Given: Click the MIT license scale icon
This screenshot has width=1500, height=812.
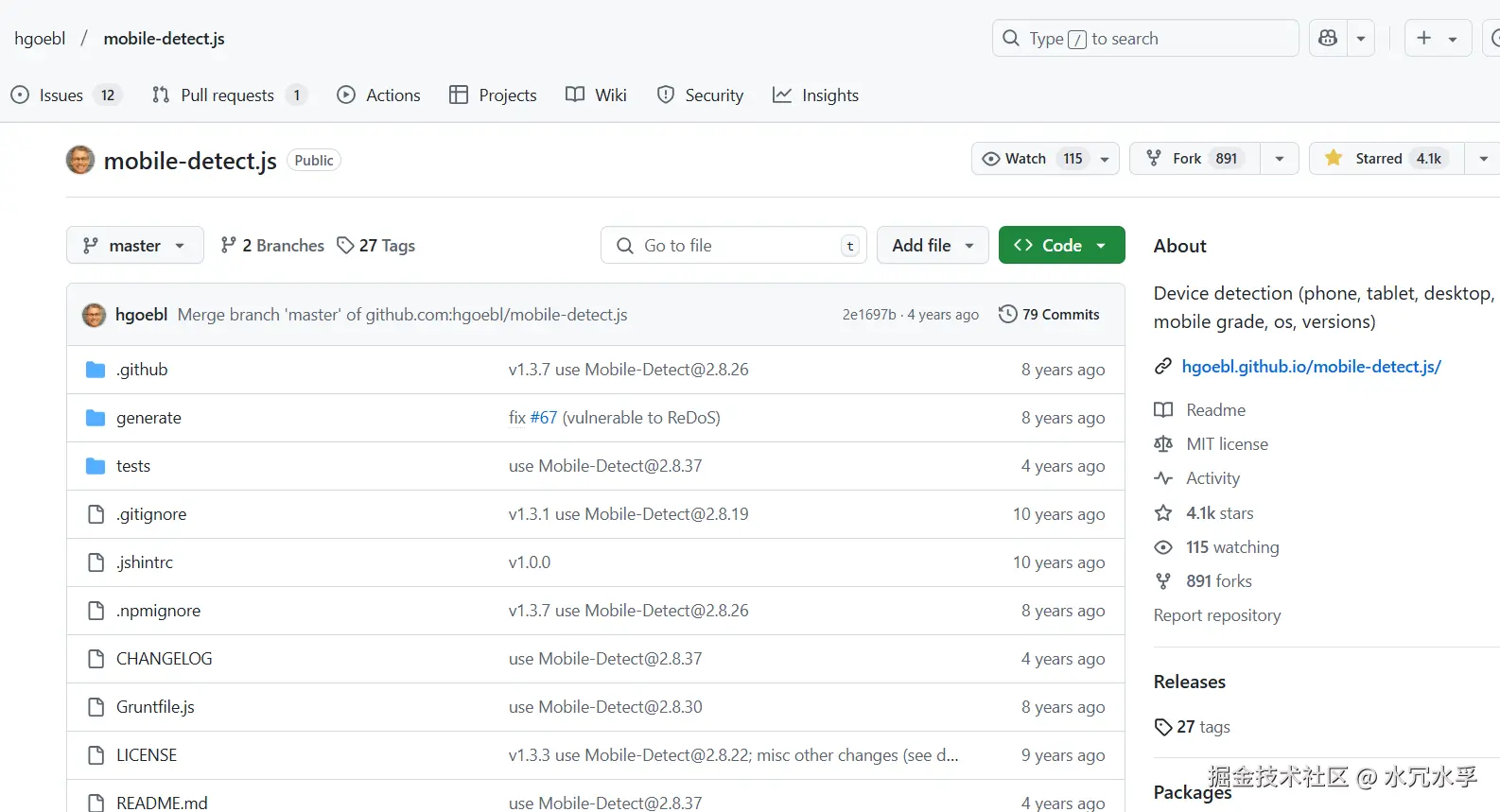Looking at the screenshot, I should pyautogui.click(x=1163, y=444).
